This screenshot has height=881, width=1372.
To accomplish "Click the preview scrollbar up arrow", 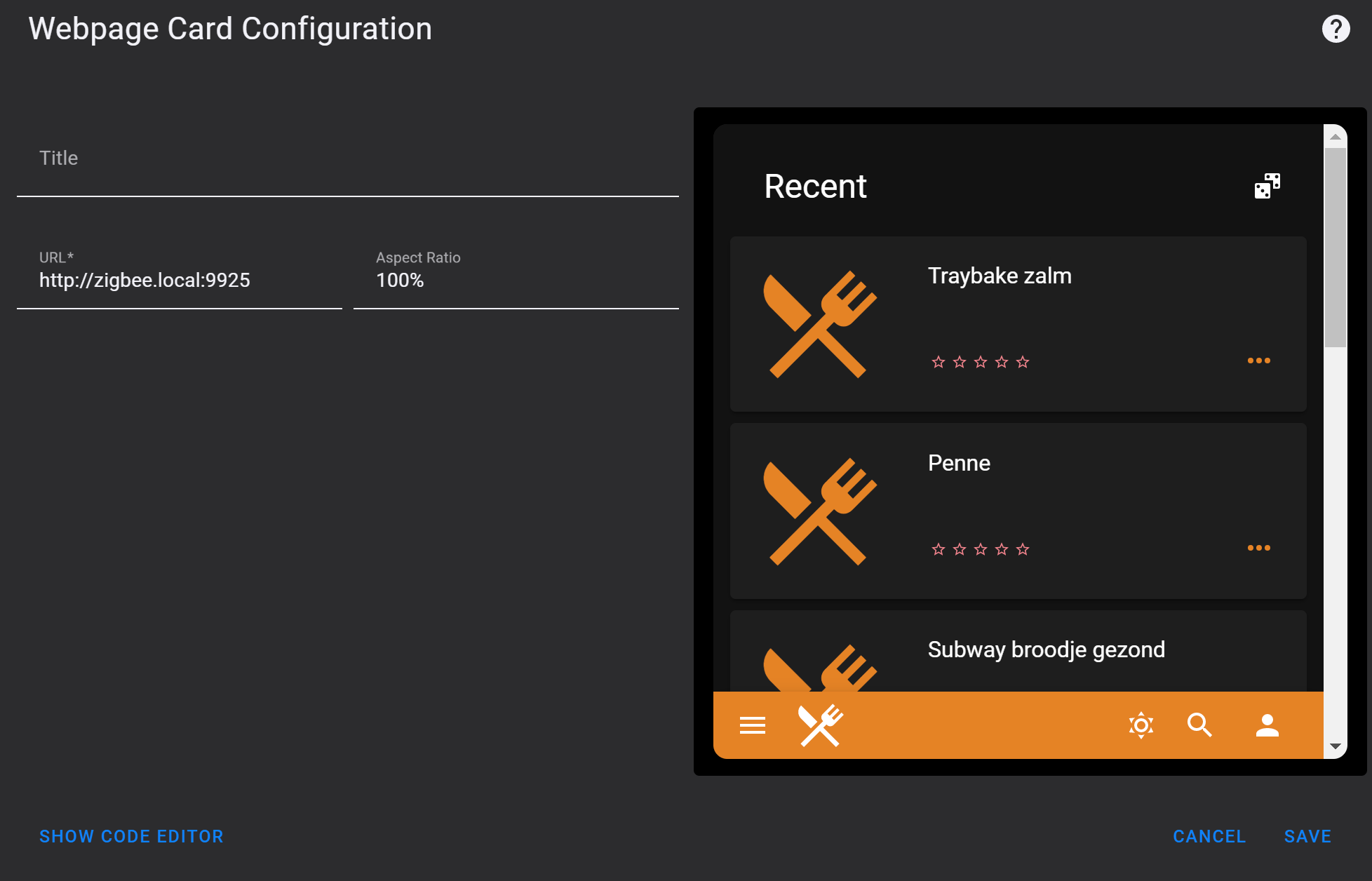I will [x=1335, y=137].
